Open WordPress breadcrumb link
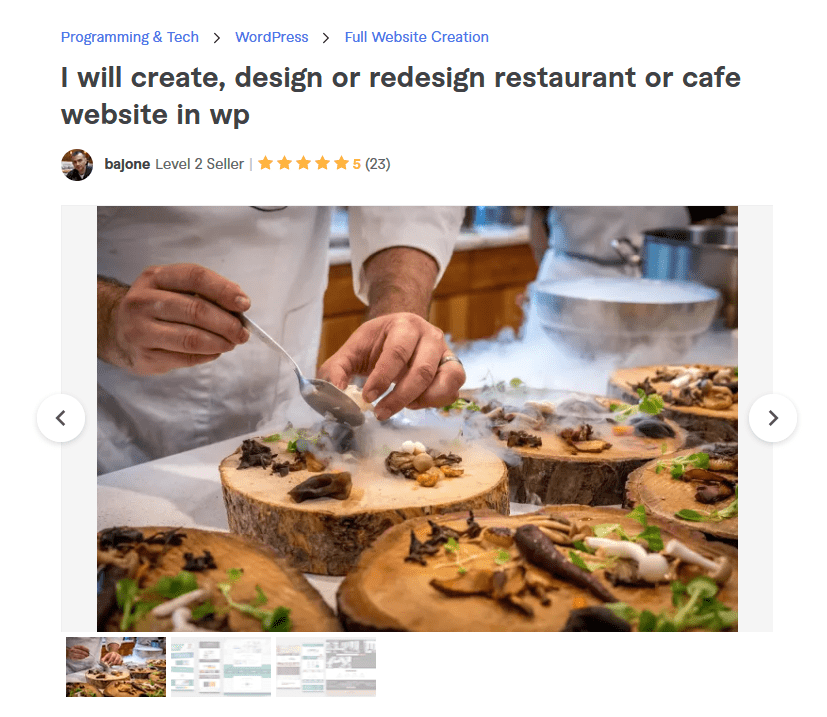Screen dimensions: 827x717 coord(272,37)
